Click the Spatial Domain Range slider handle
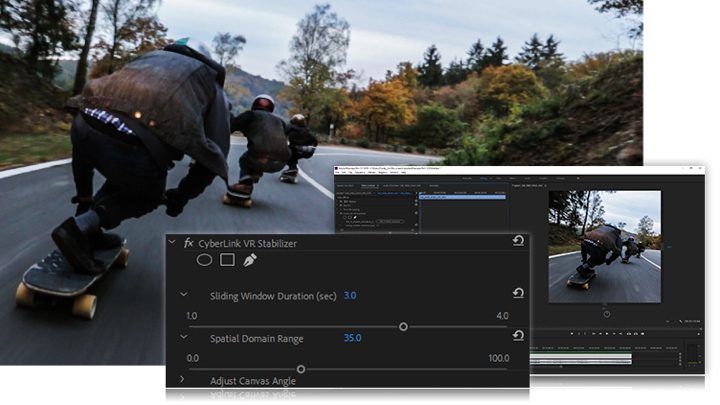Screen dimensions: 720x405 pyautogui.click(x=301, y=369)
